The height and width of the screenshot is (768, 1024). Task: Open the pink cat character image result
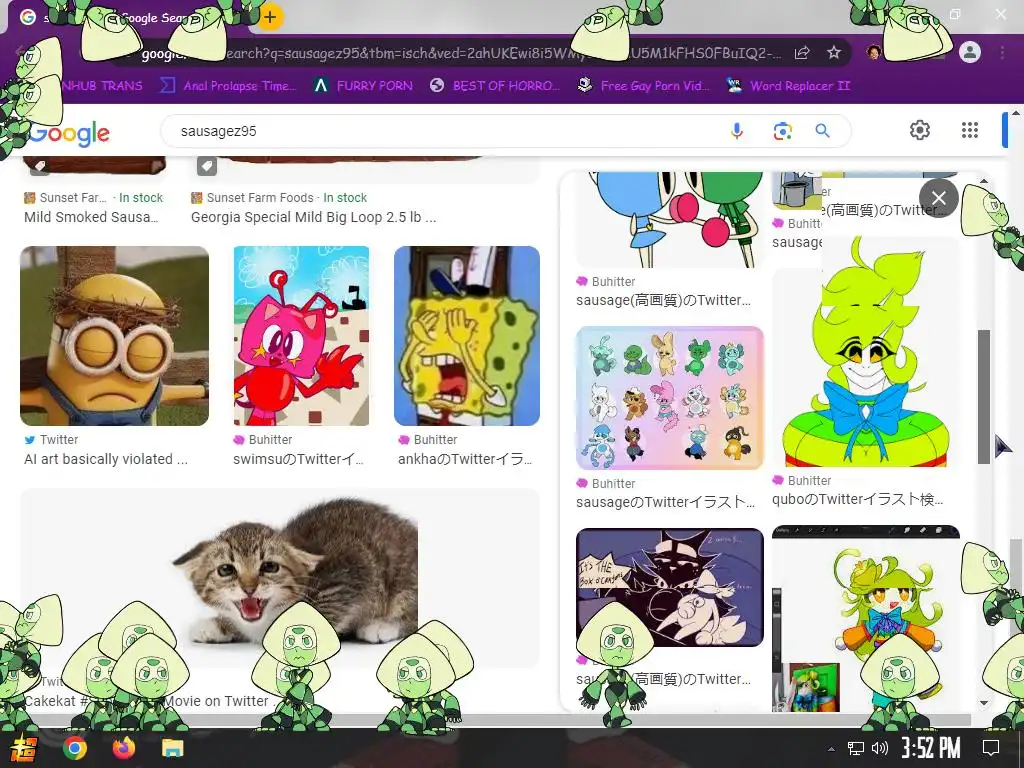(301, 336)
